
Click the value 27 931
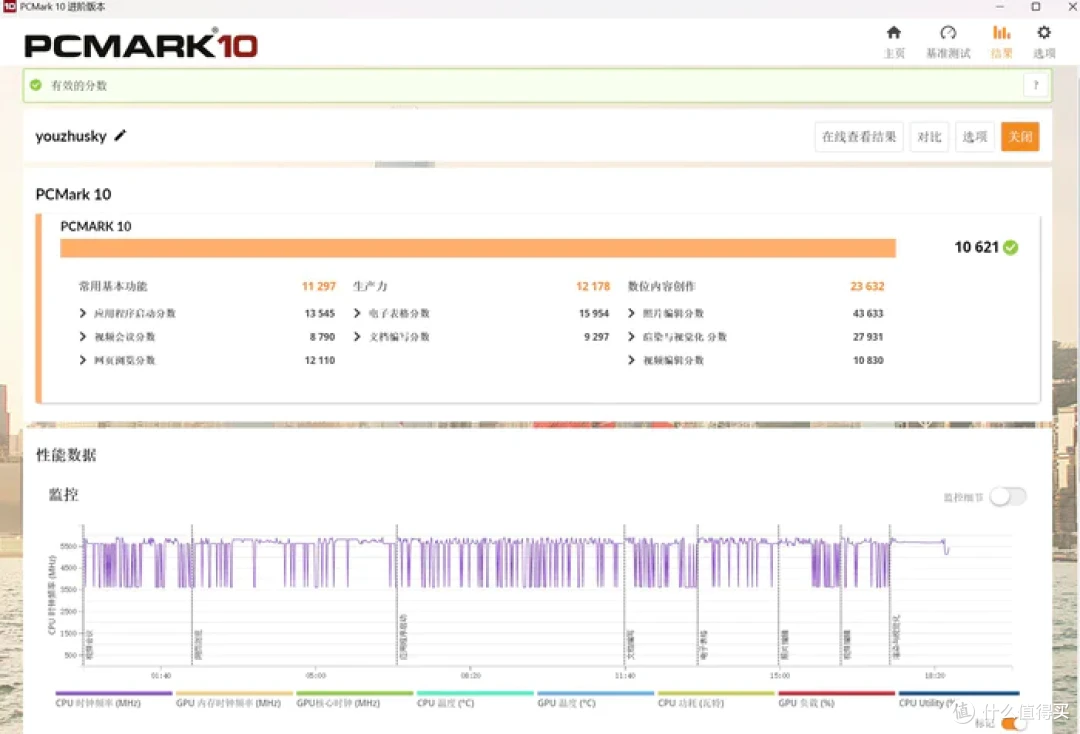[868, 337]
